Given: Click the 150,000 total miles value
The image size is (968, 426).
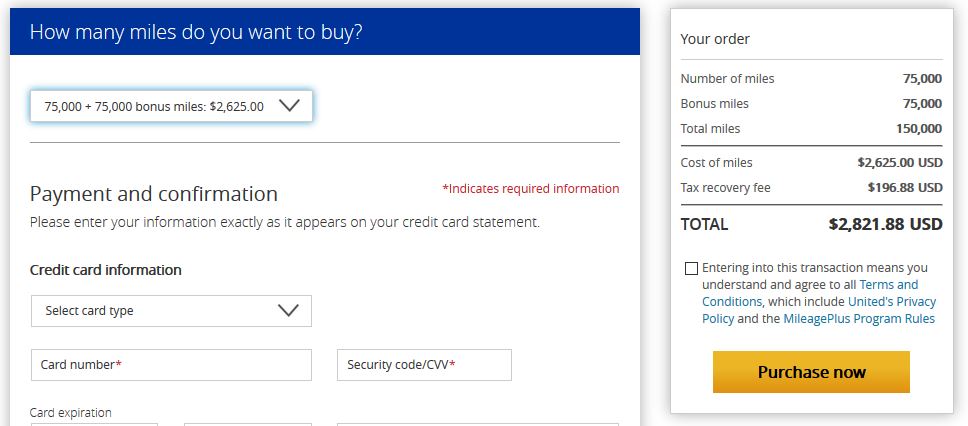Looking at the screenshot, I should point(918,129).
